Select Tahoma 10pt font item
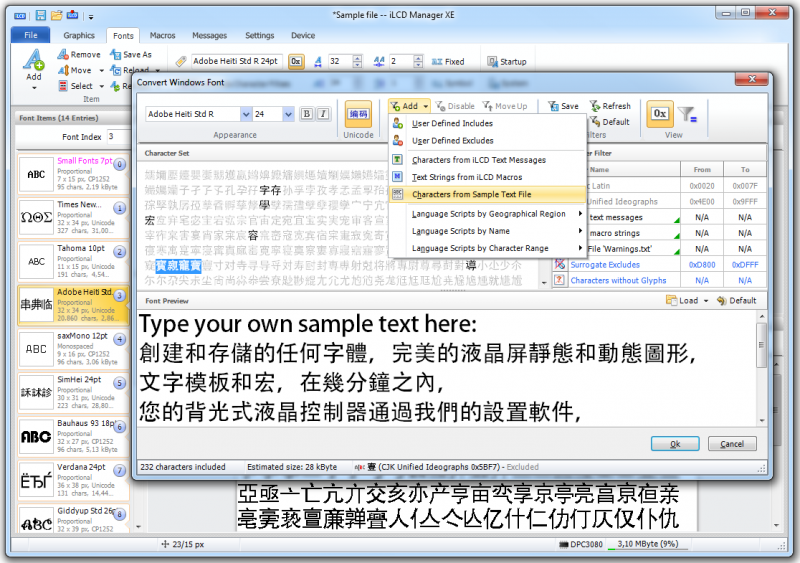Image resolution: width=800 pixels, height=563 pixels. coord(72,261)
